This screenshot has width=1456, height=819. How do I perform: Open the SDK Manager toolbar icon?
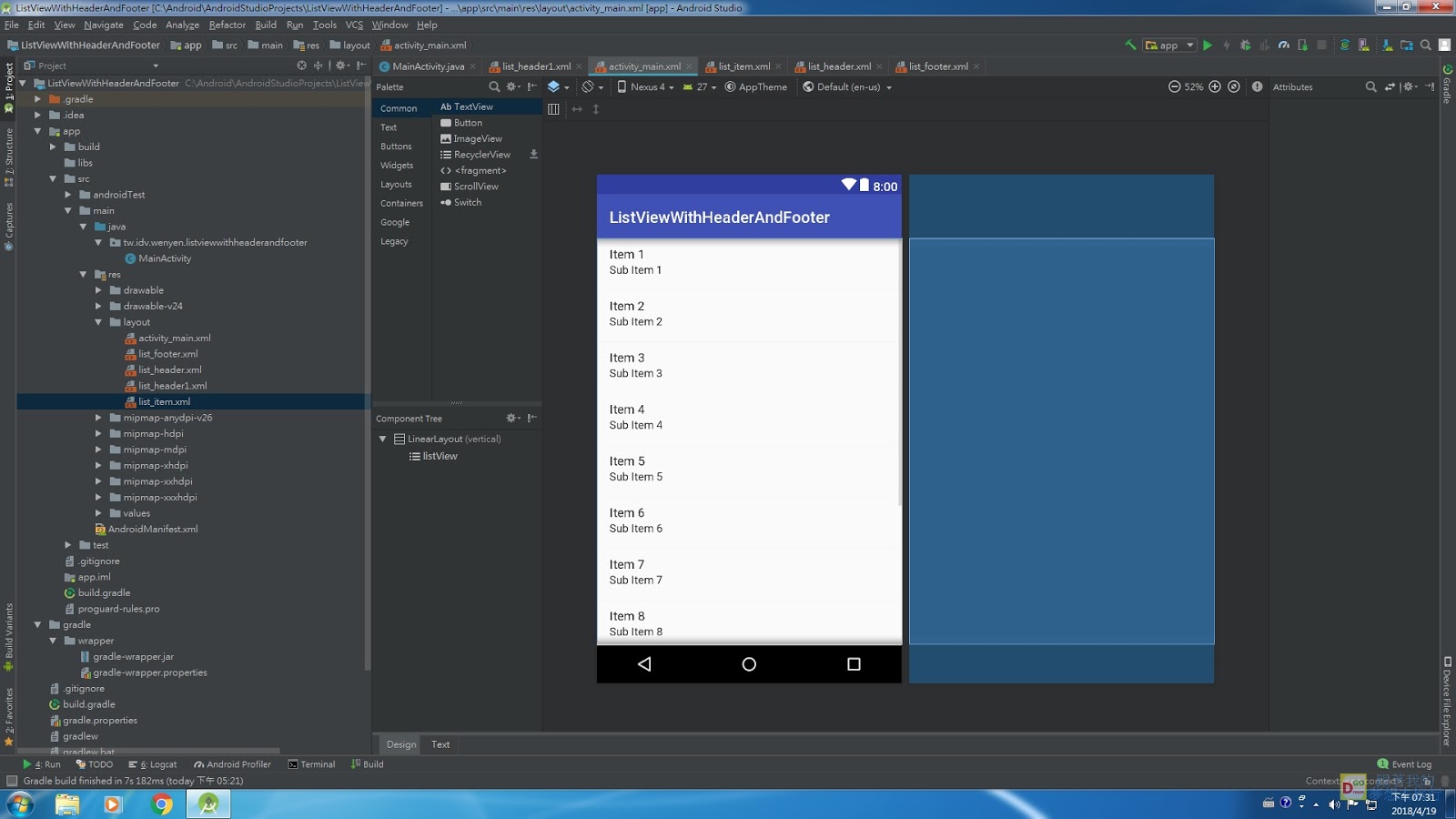click(1387, 45)
